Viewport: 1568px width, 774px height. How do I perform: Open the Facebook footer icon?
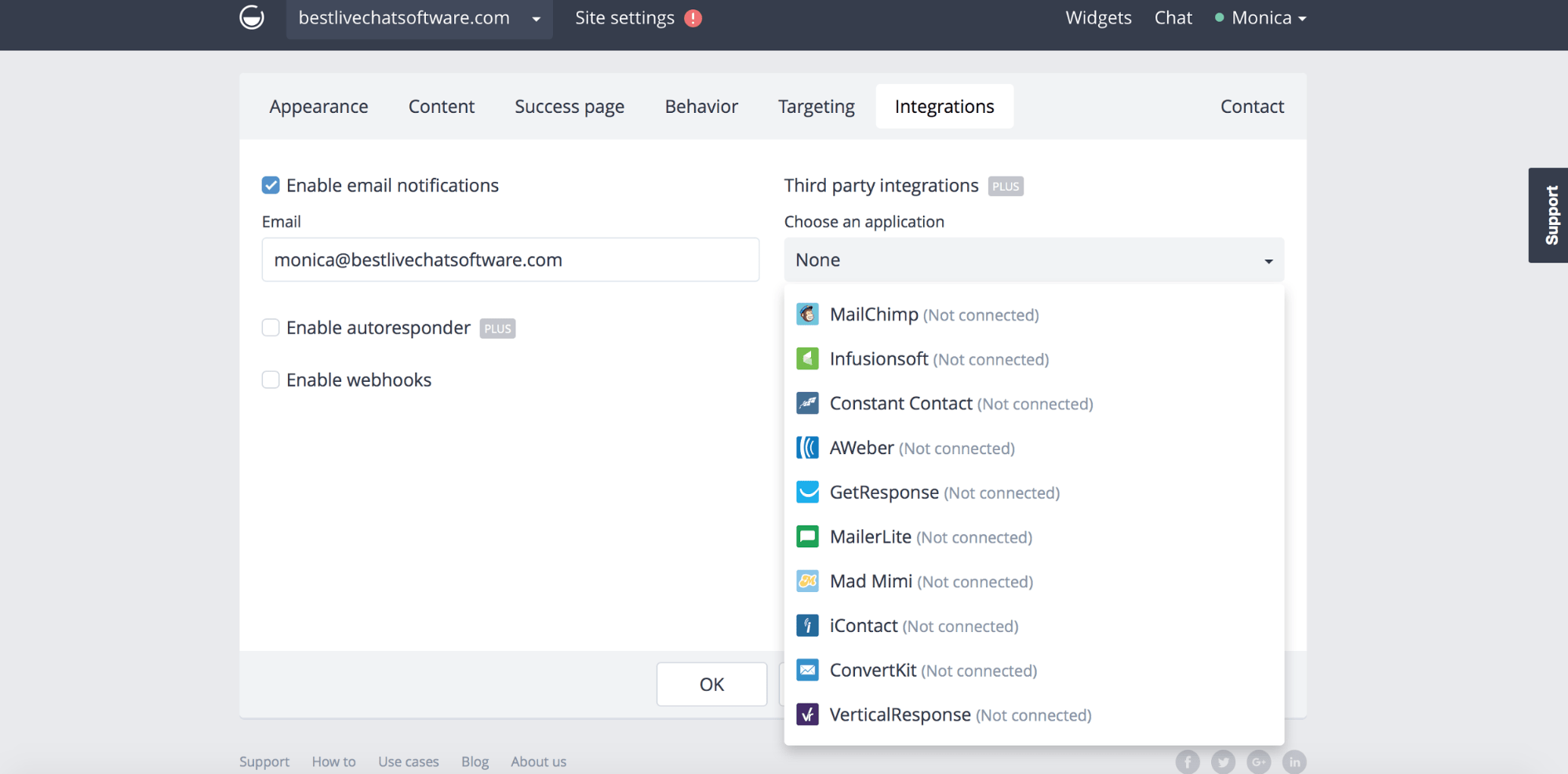[x=1187, y=761]
